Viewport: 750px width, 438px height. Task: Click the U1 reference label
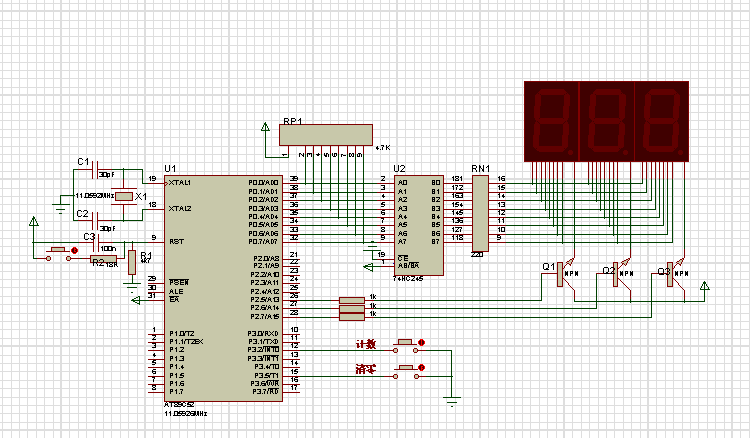[170, 168]
